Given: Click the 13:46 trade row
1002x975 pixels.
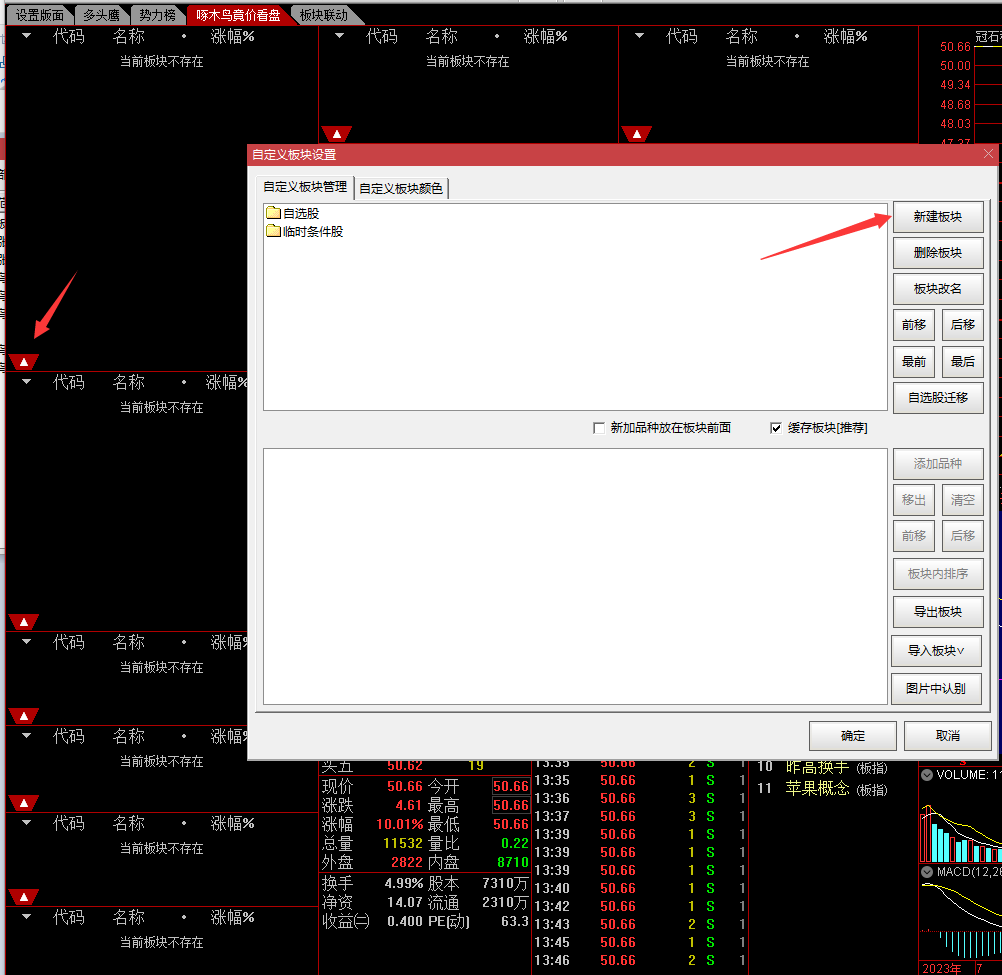Looking at the screenshot, I should pyautogui.click(x=640, y=960).
